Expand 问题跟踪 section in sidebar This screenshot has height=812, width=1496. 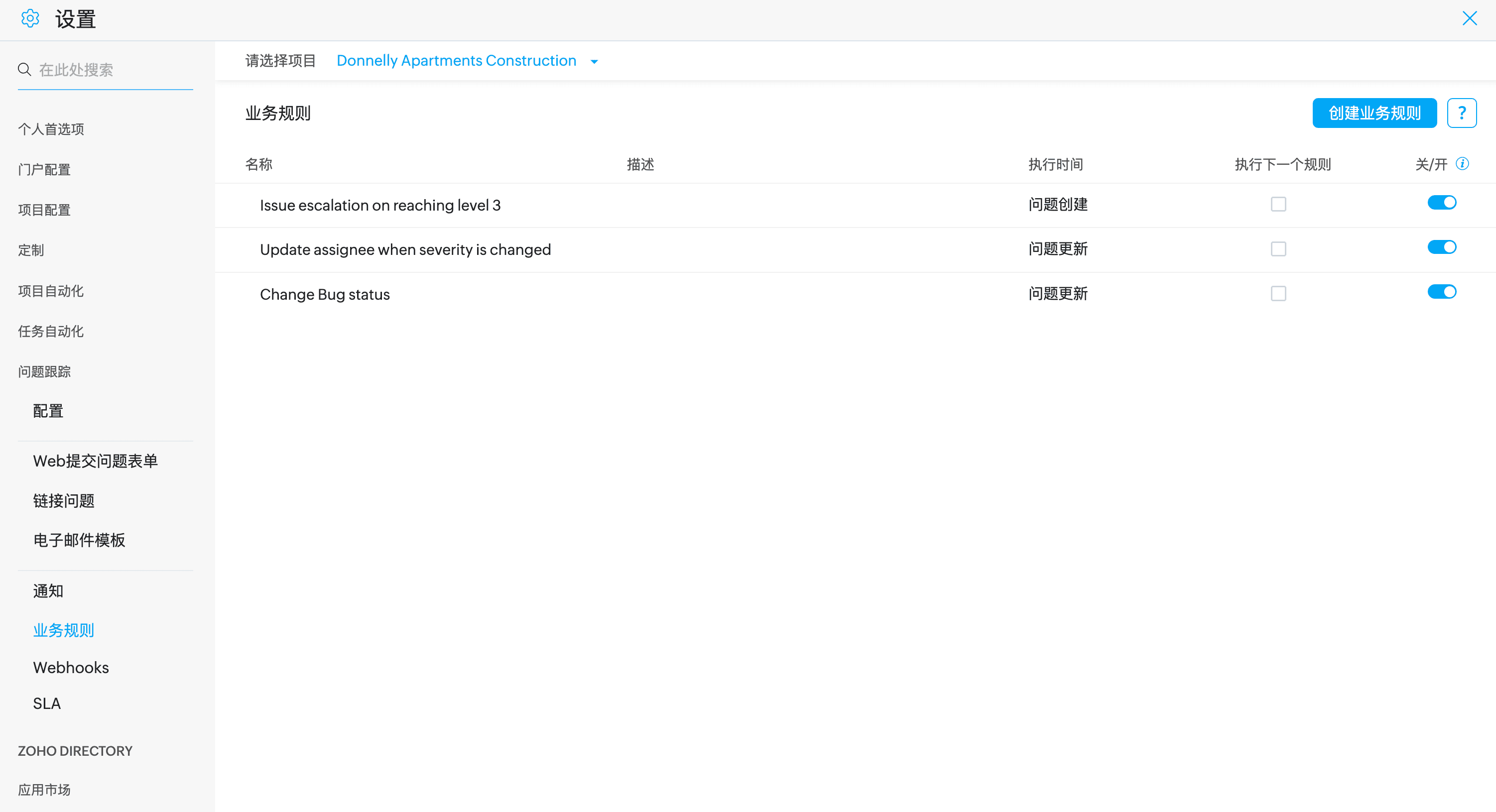tap(44, 371)
